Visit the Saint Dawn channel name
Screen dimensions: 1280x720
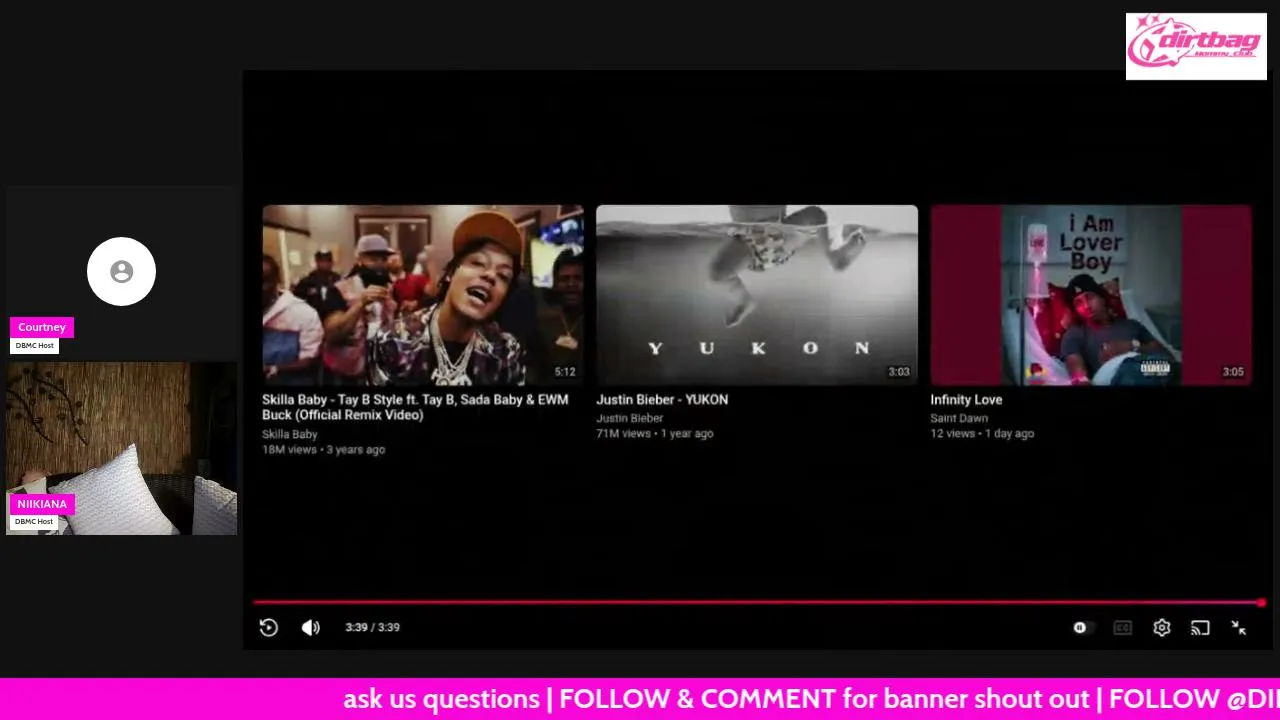tap(959, 418)
